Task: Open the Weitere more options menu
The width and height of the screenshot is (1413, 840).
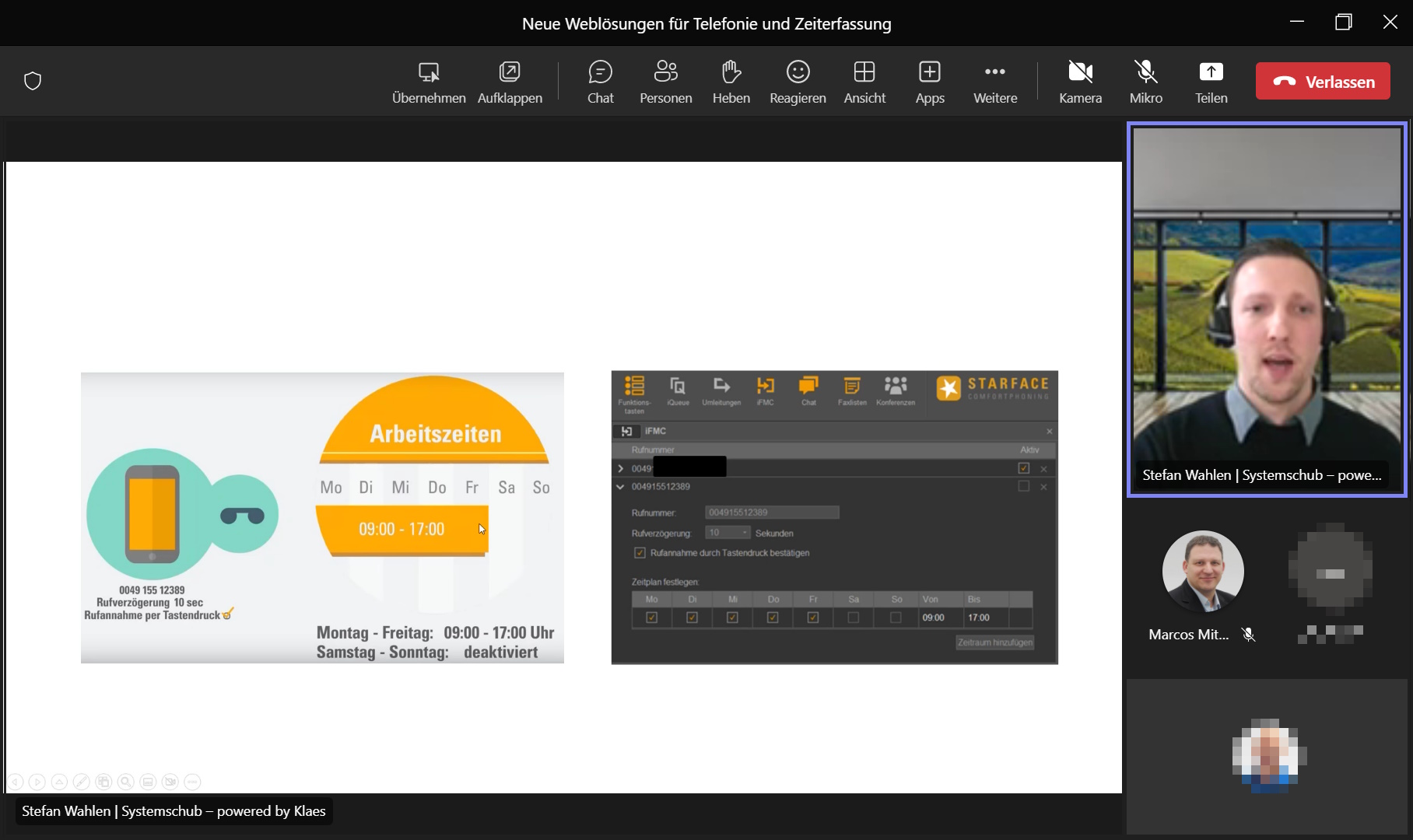Action: coord(994,82)
